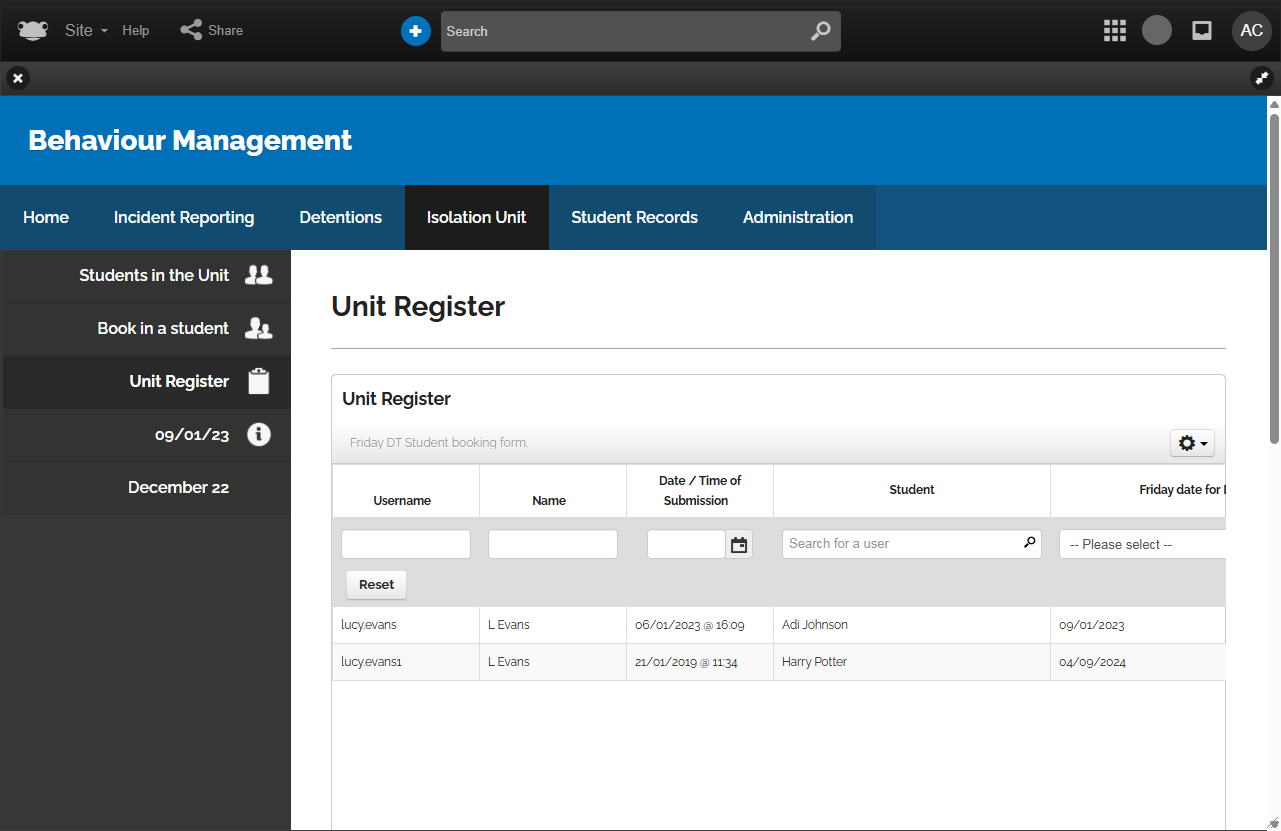This screenshot has width=1281, height=831.
Task: Click the Frog logo icon
Action: tap(32, 30)
